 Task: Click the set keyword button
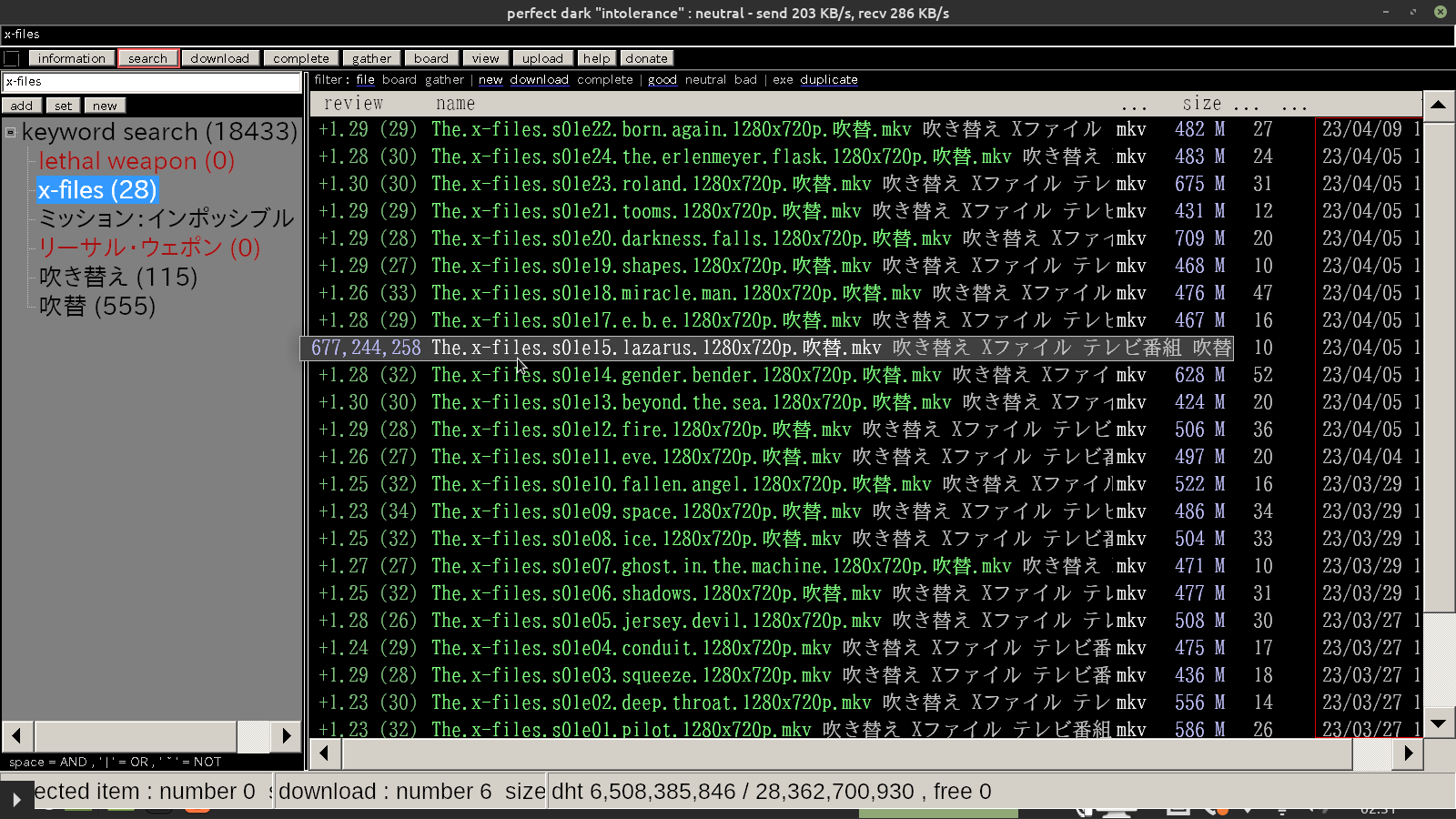click(63, 106)
